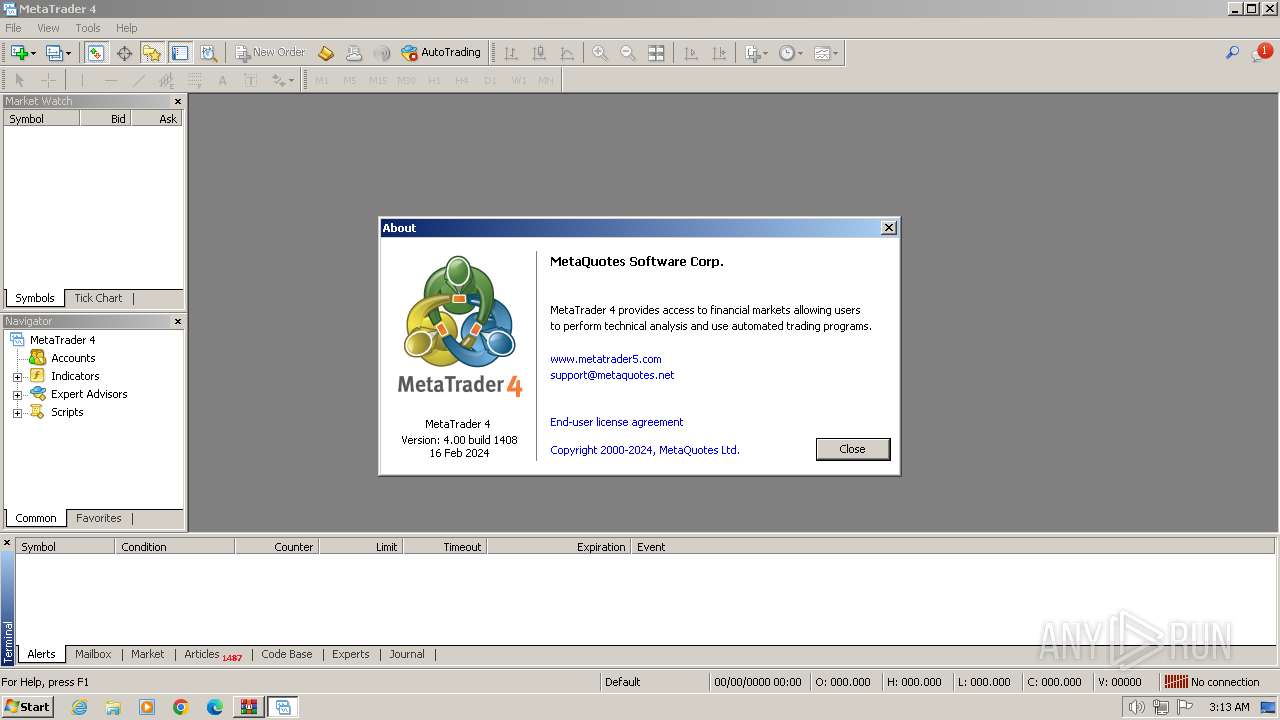Open the Data Window crosshair icon

(x=124, y=53)
